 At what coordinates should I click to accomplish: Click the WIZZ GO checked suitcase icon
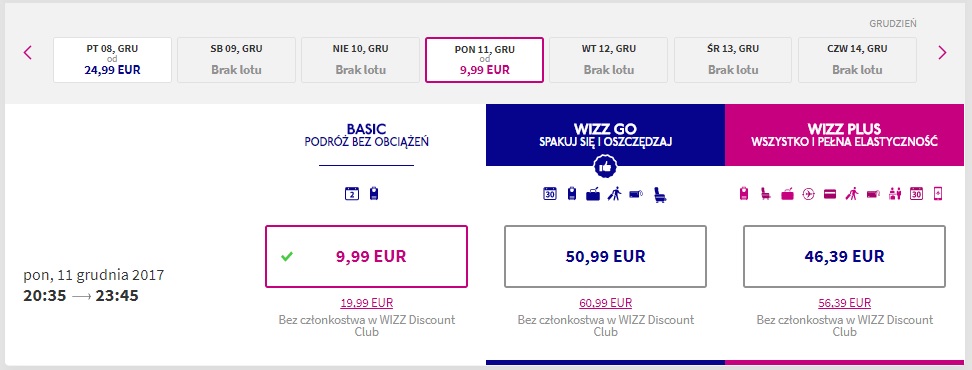(x=593, y=195)
